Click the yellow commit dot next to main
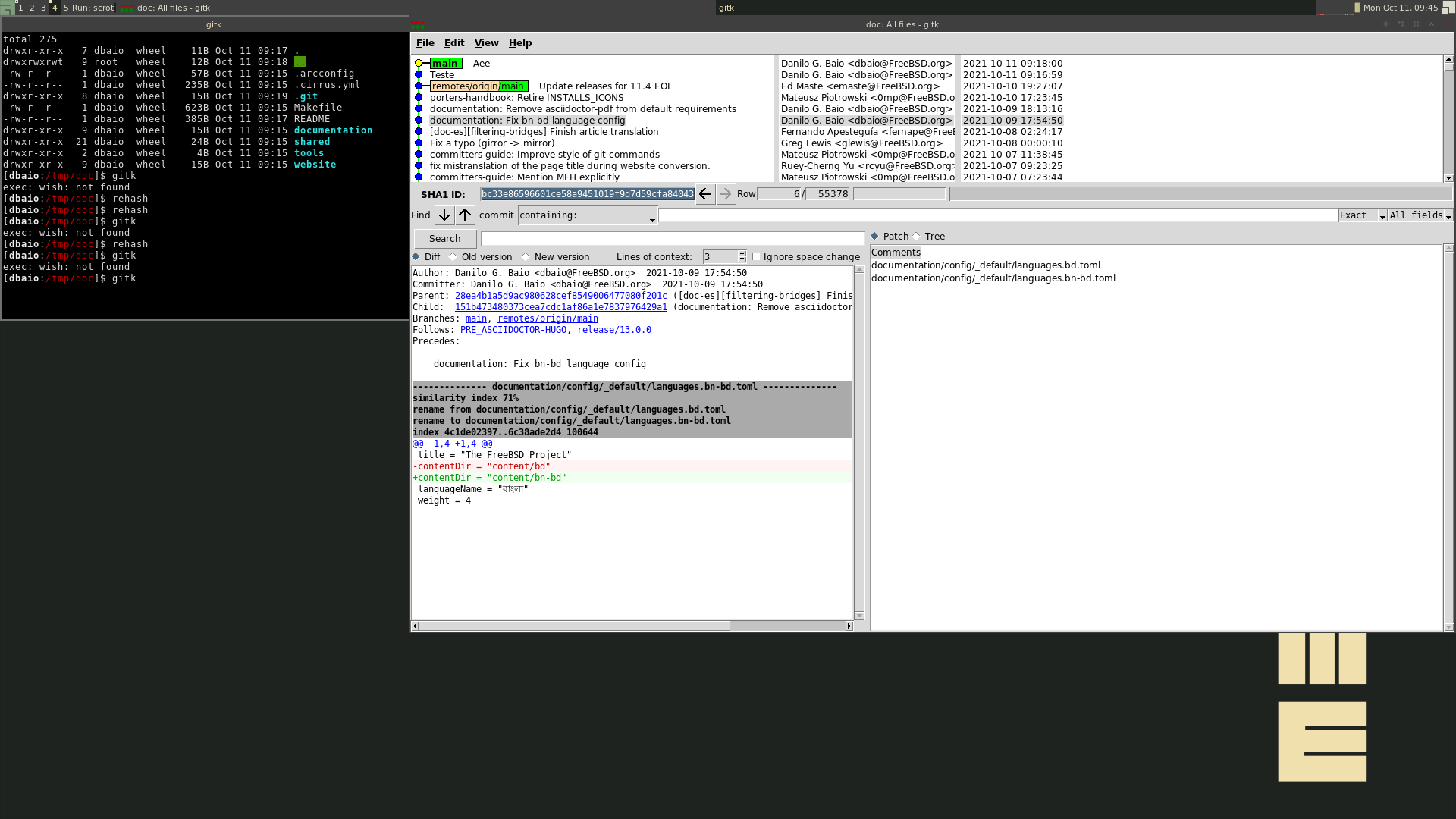The width and height of the screenshot is (1456, 819). click(x=419, y=64)
